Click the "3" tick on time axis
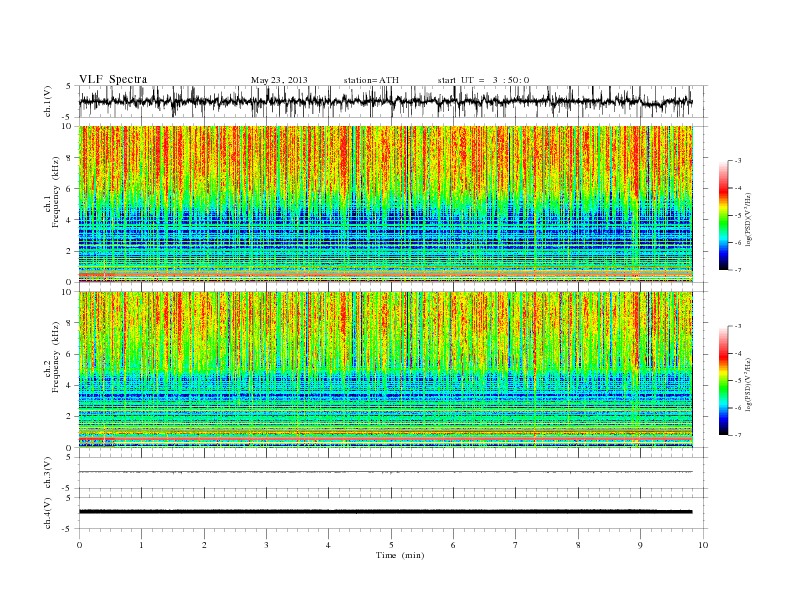 click(x=266, y=545)
